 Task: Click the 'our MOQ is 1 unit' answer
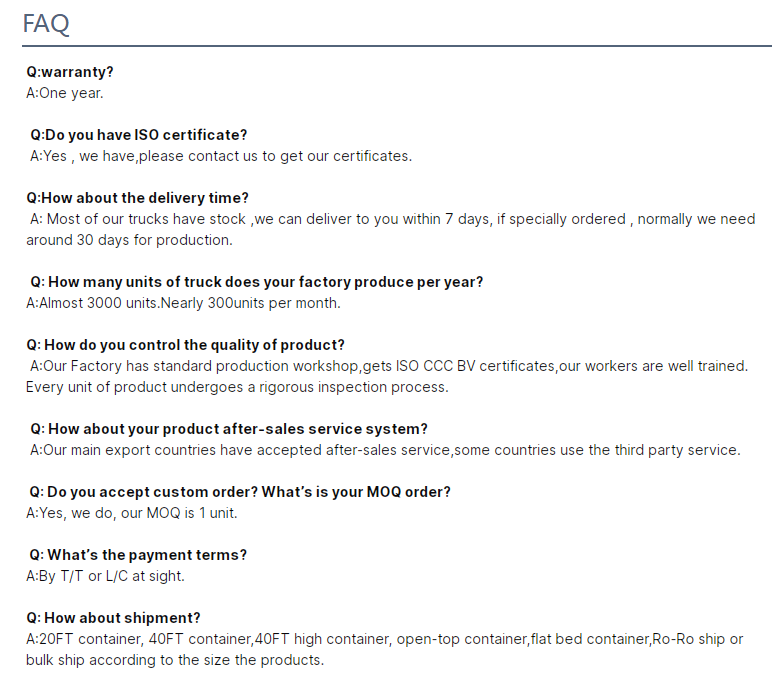click(132, 513)
